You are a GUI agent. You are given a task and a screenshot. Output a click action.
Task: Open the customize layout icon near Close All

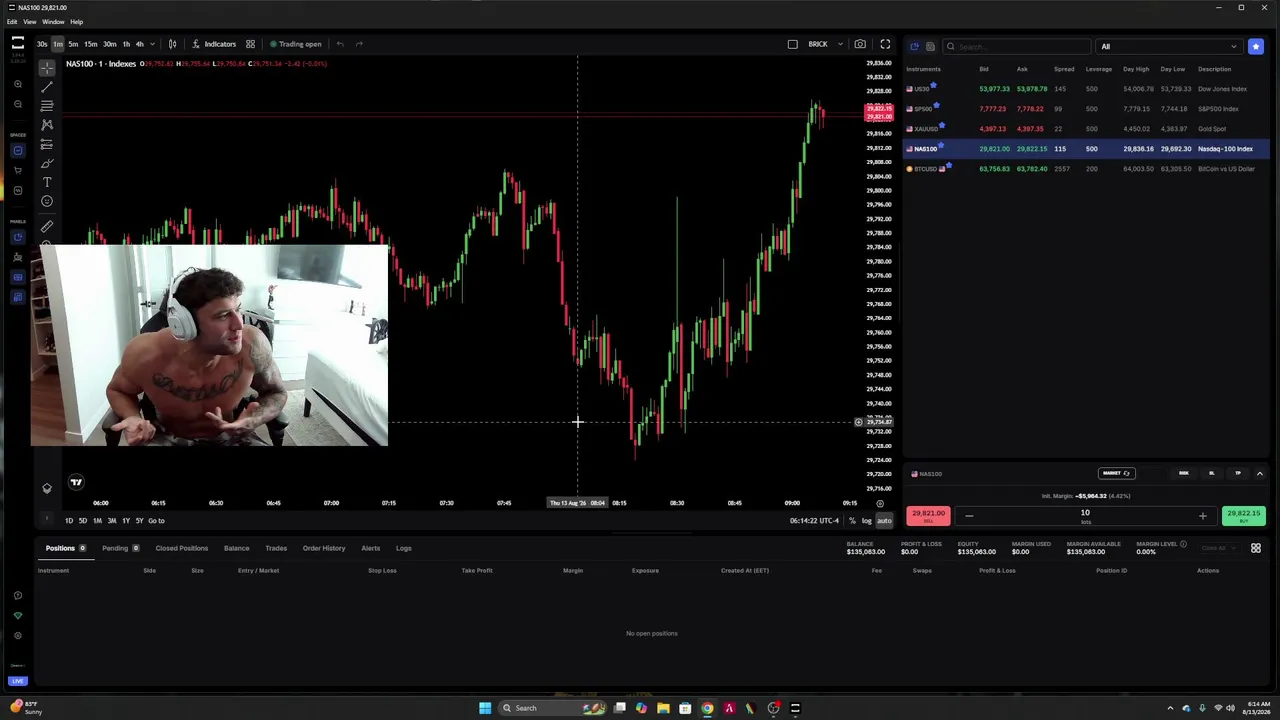(x=1256, y=548)
